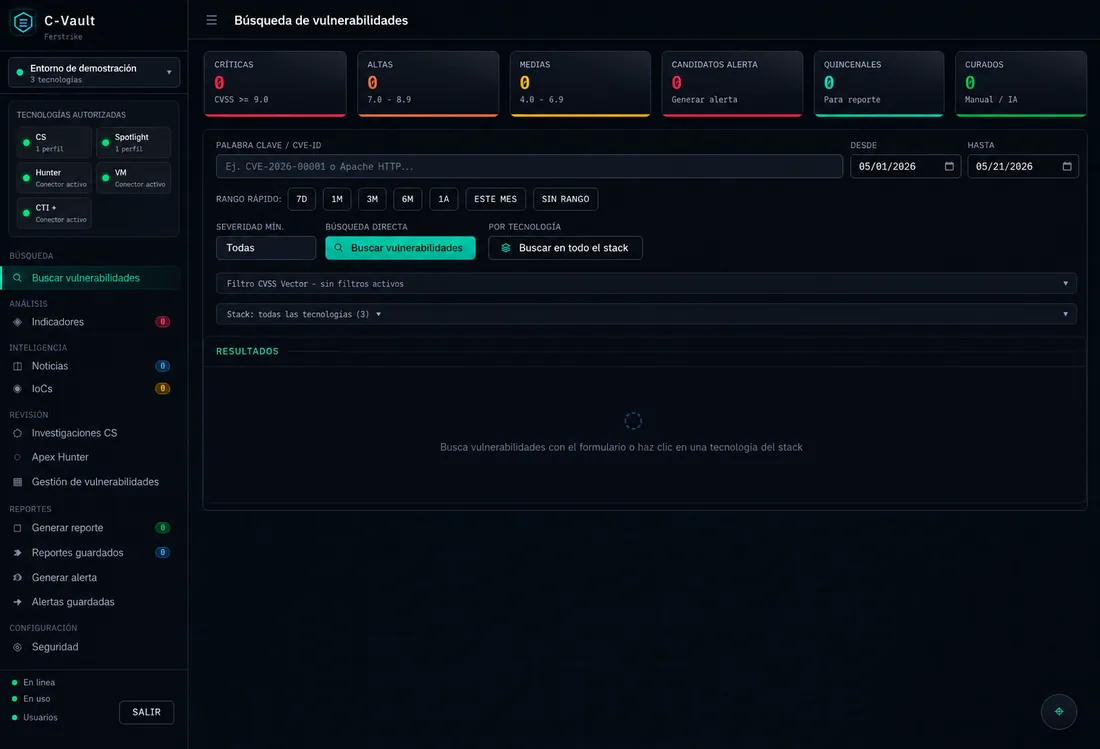Expand the Stack todas las tecnologías row
Image resolution: width=1100 pixels, height=749 pixels.
[646, 314]
